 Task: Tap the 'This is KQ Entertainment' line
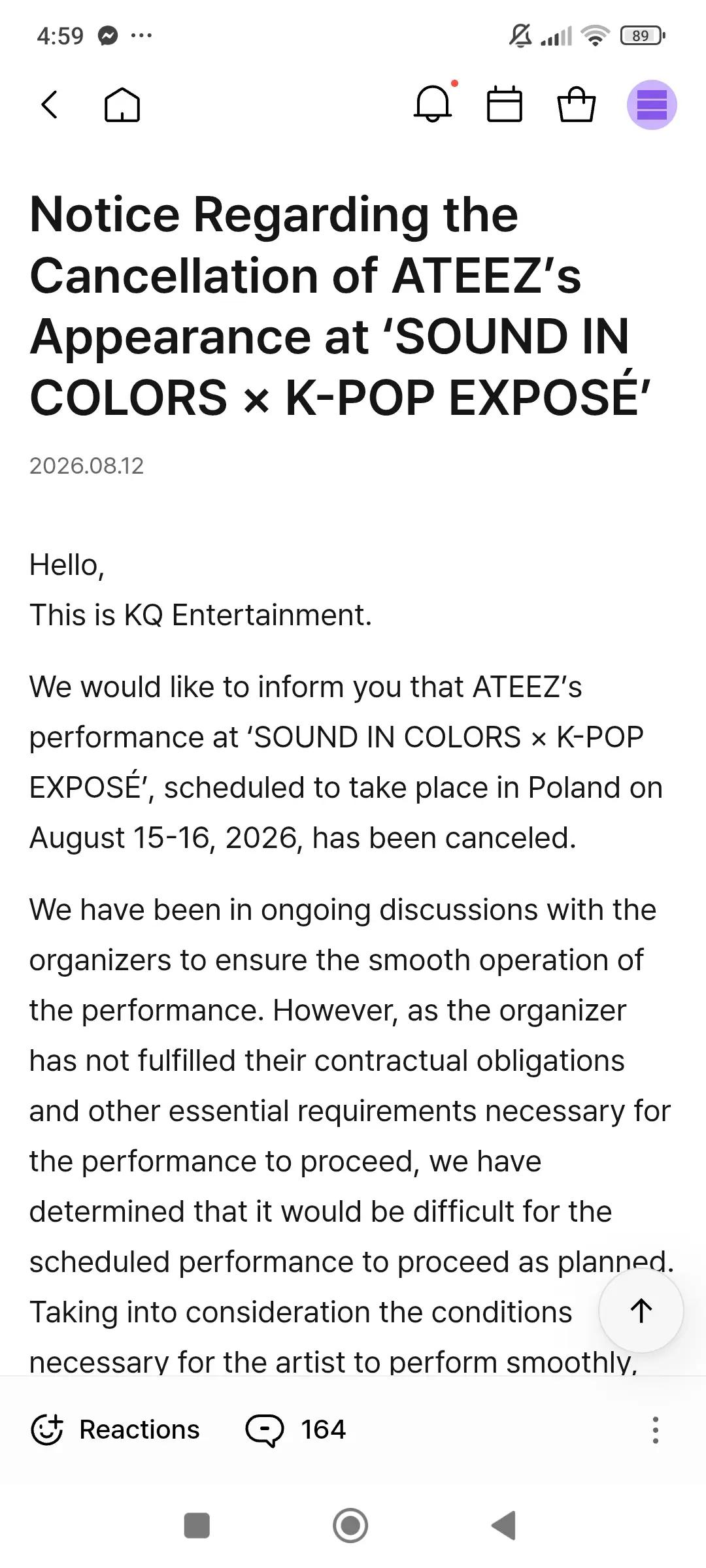click(x=201, y=615)
